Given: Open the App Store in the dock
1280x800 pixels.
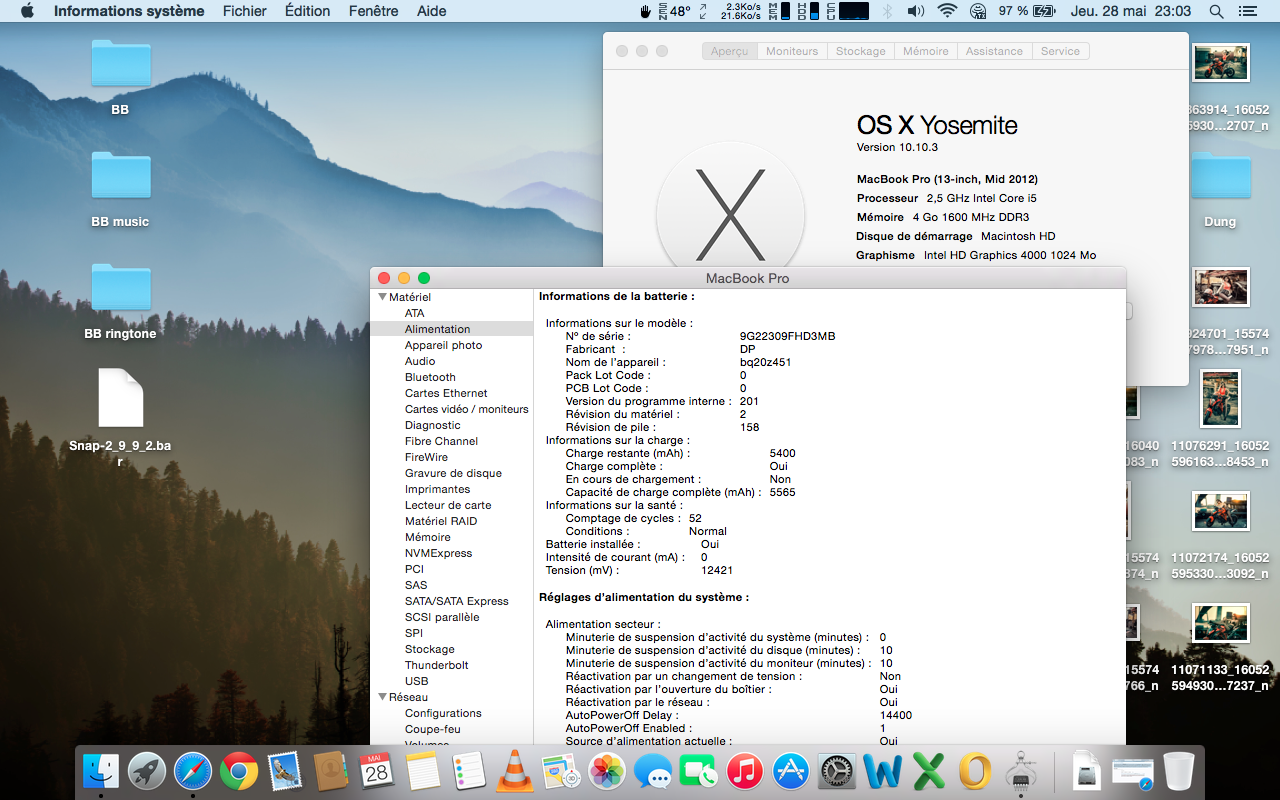Looking at the screenshot, I should (791, 771).
